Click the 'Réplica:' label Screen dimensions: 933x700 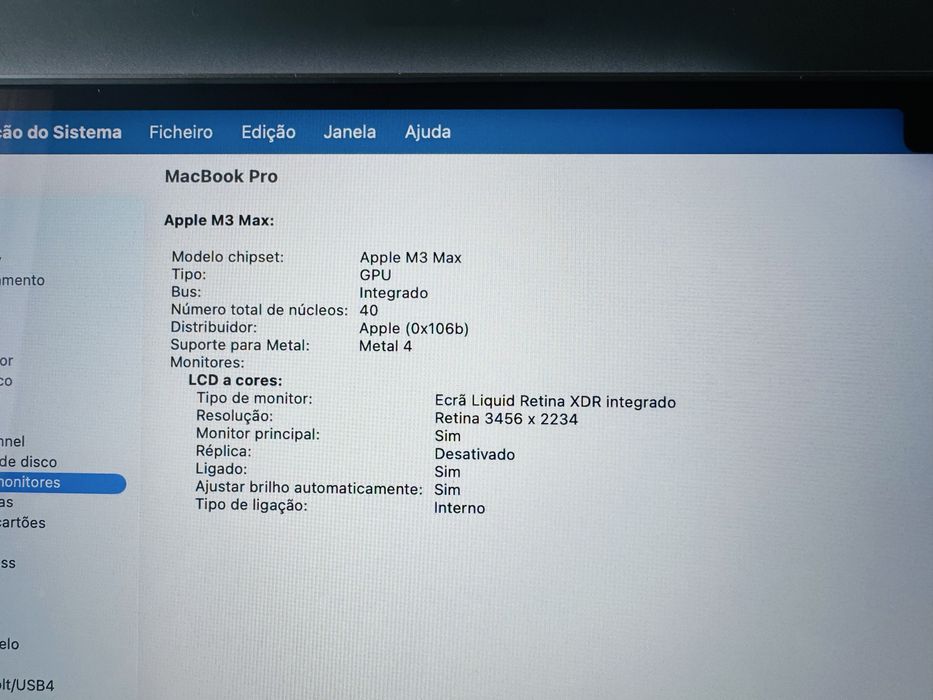click(x=223, y=451)
